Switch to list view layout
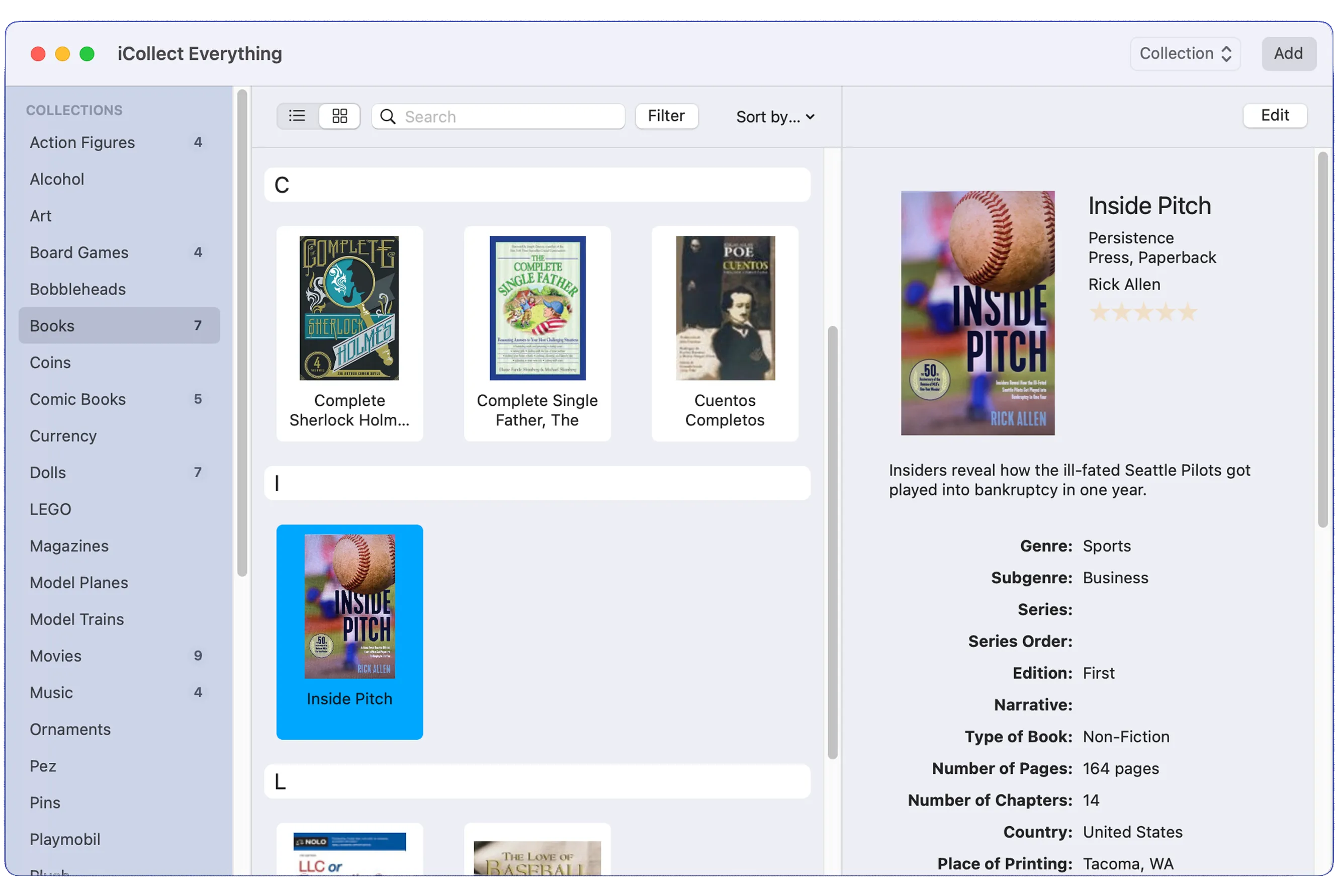Viewport: 1338px width, 896px height. click(297, 117)
